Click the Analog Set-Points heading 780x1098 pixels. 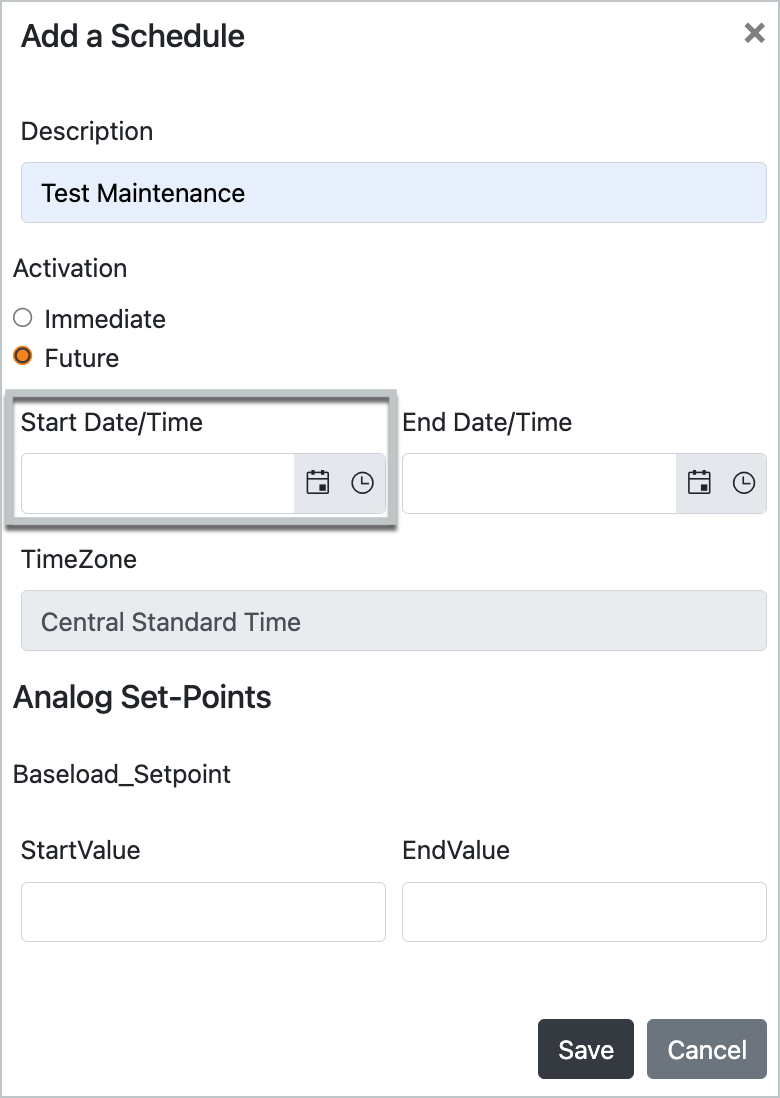point(141,697)
